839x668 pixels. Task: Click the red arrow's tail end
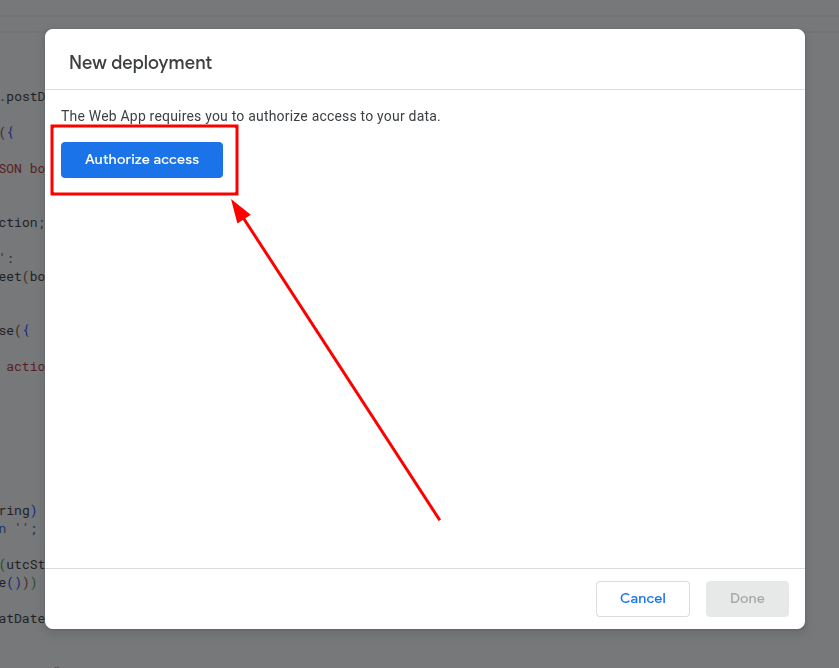[x=439, y=519]
